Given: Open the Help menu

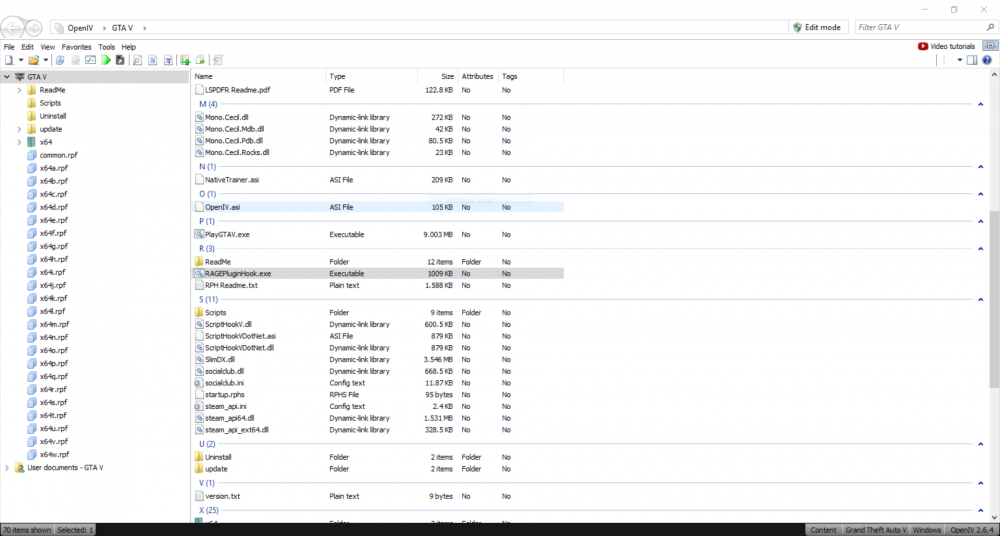Looking at the screenshot, I should click(129, 47).
